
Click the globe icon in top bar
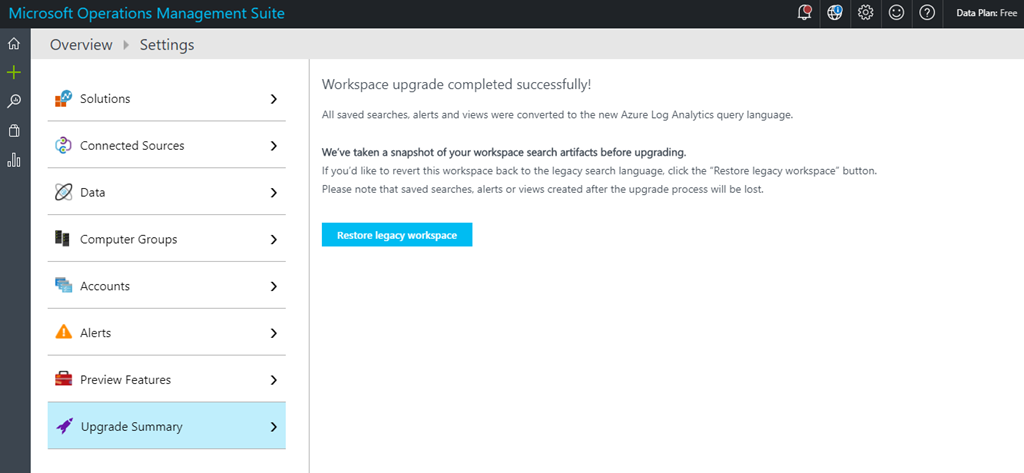coord(836,13)
